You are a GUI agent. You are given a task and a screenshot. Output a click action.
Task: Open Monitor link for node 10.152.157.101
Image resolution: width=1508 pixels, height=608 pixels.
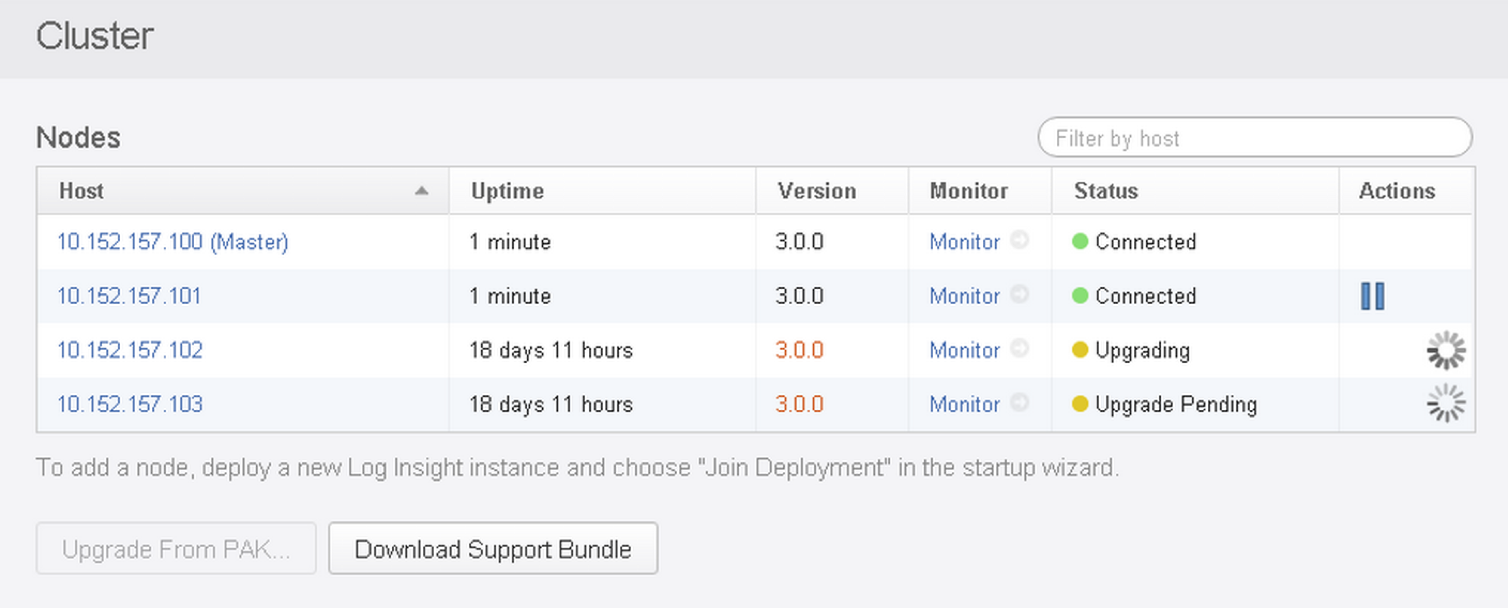[x=964, y=296]
